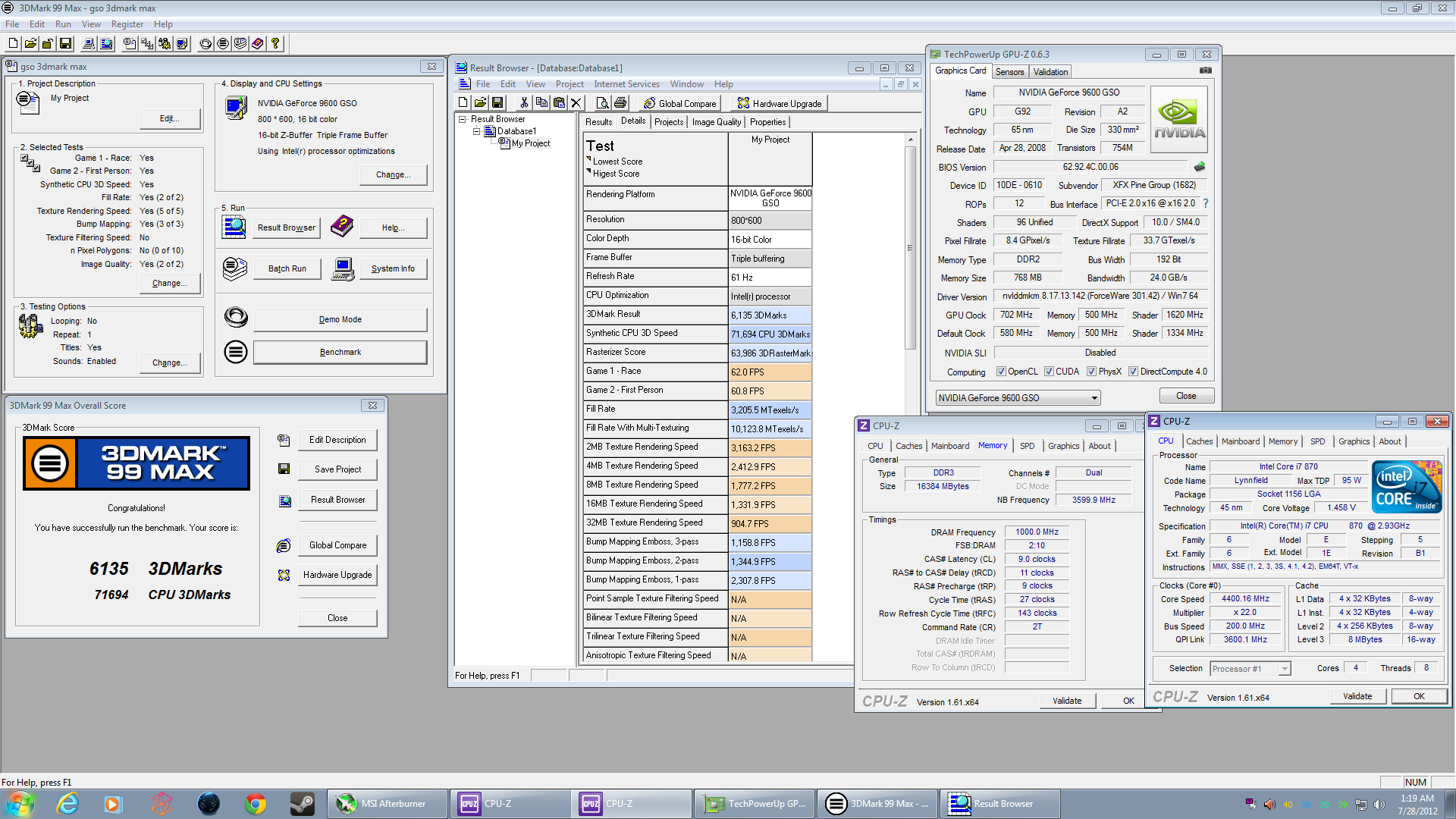Open the Processor #1 selection dropdown in CPU-Z

pos(1250,669)
